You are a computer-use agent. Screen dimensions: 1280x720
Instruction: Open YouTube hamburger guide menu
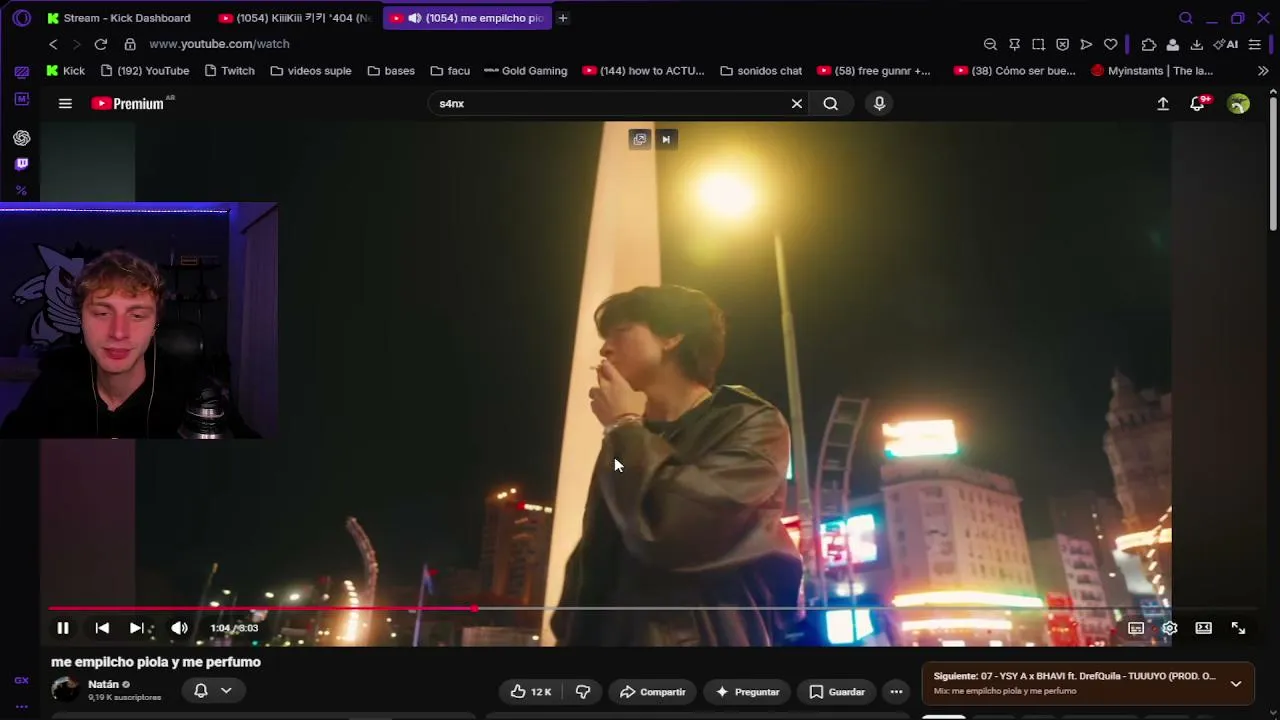point(65,103)
